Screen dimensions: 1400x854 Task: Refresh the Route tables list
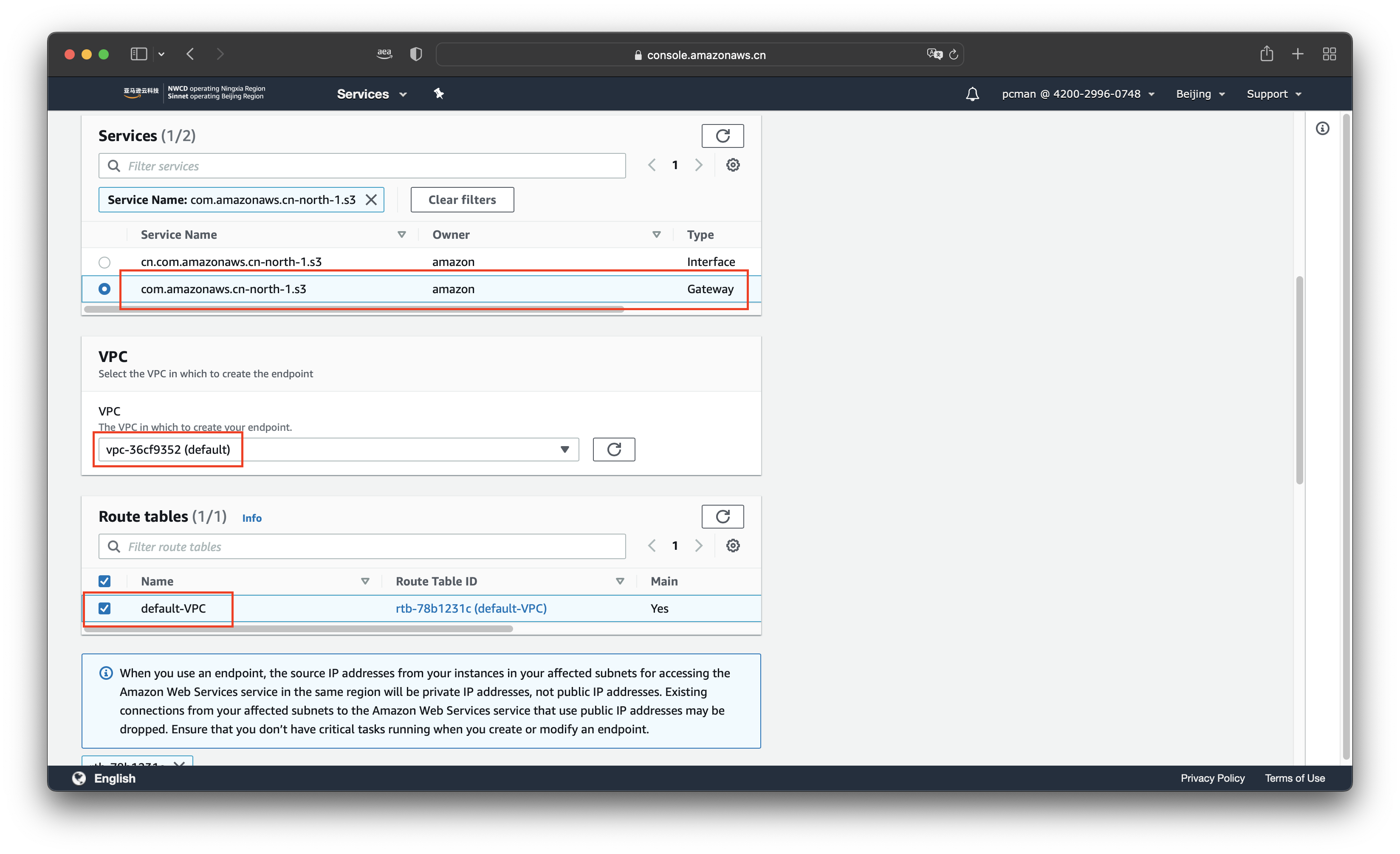tap(722, 517)
